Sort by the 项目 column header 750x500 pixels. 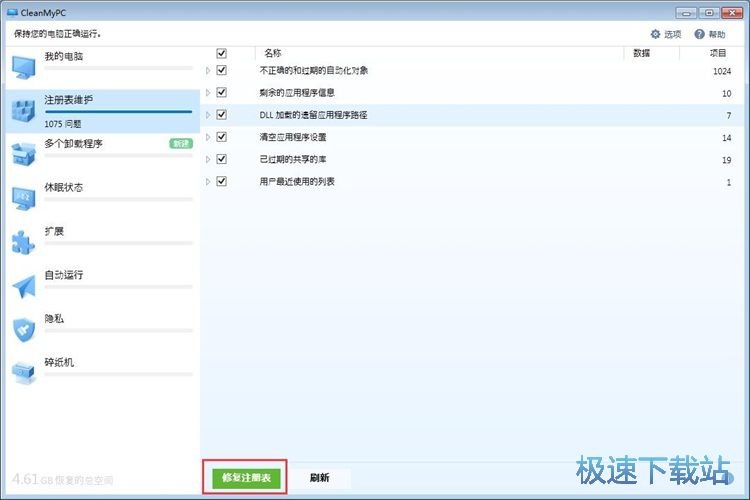tap(718, 53)
